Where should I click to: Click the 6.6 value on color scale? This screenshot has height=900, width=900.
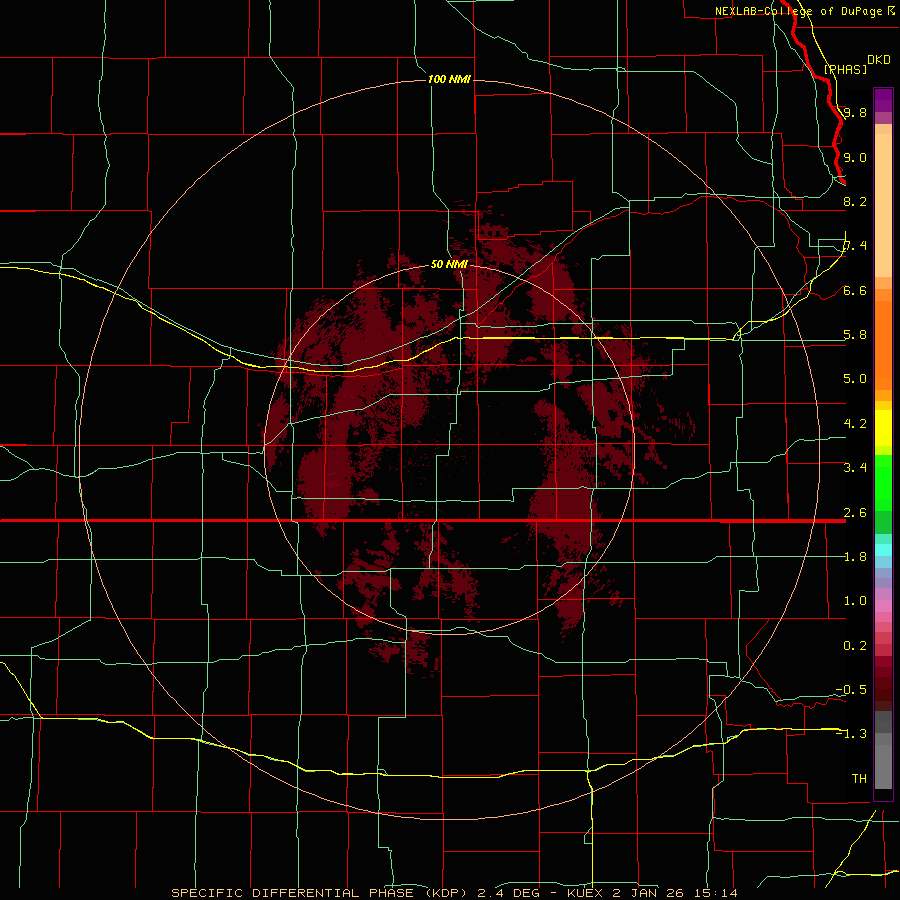(x=855, y=290)
